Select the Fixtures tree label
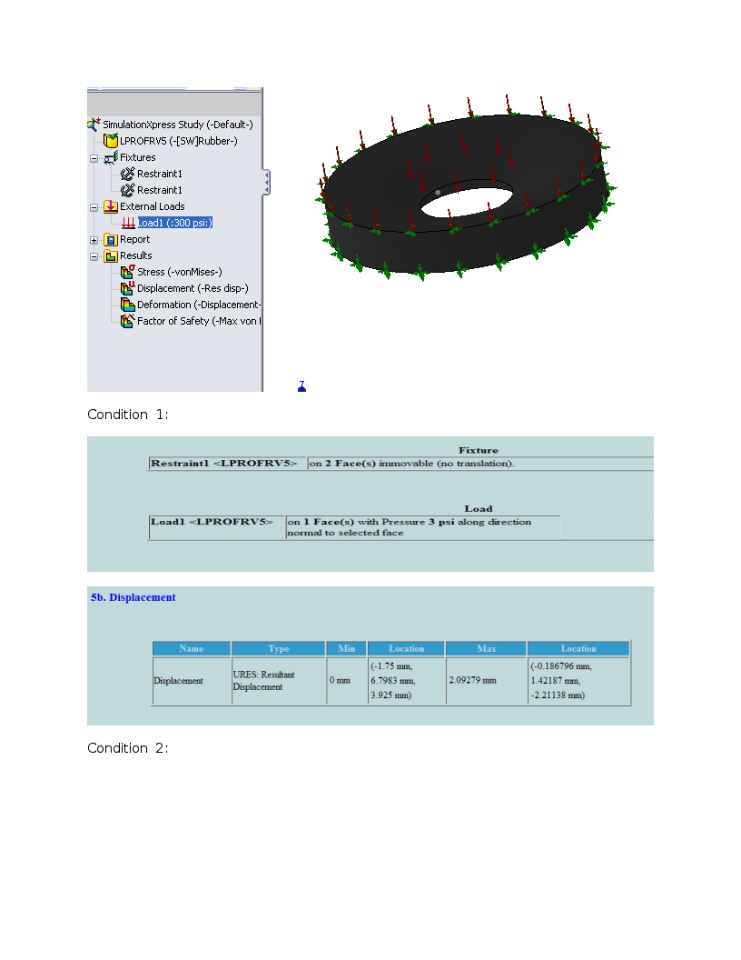The image size is (741, 960). 137,157
